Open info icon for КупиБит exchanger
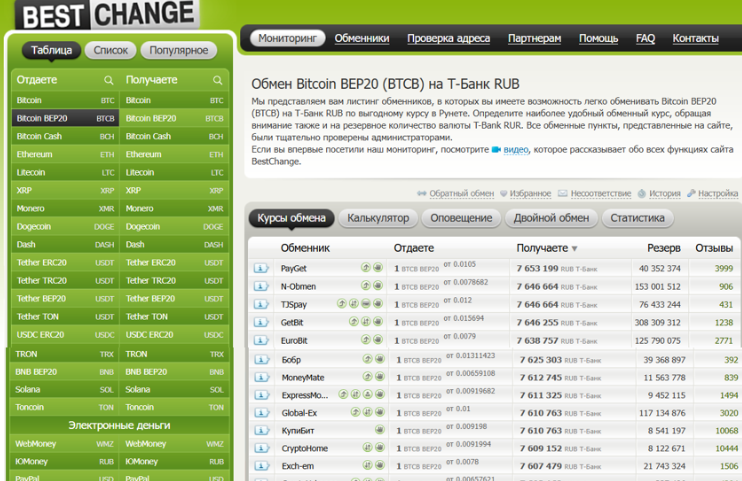 tap(262, 431)
